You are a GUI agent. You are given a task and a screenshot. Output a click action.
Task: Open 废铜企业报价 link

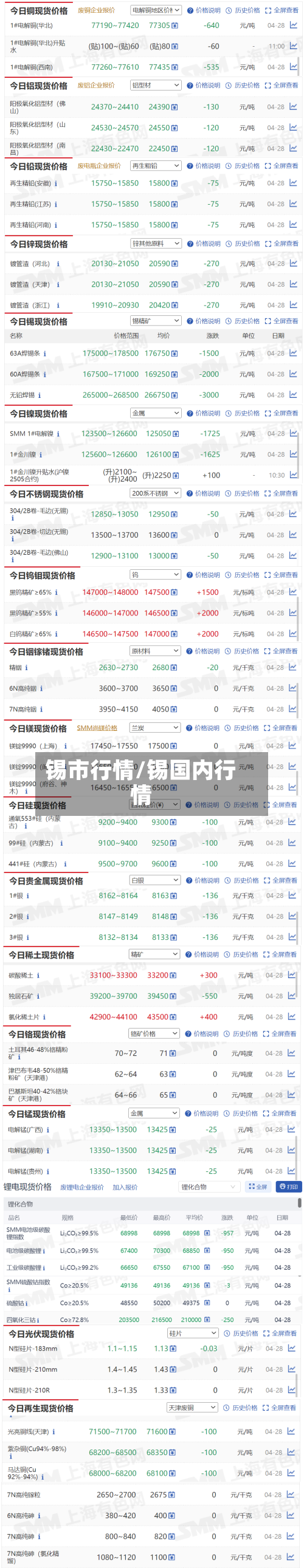96,10
